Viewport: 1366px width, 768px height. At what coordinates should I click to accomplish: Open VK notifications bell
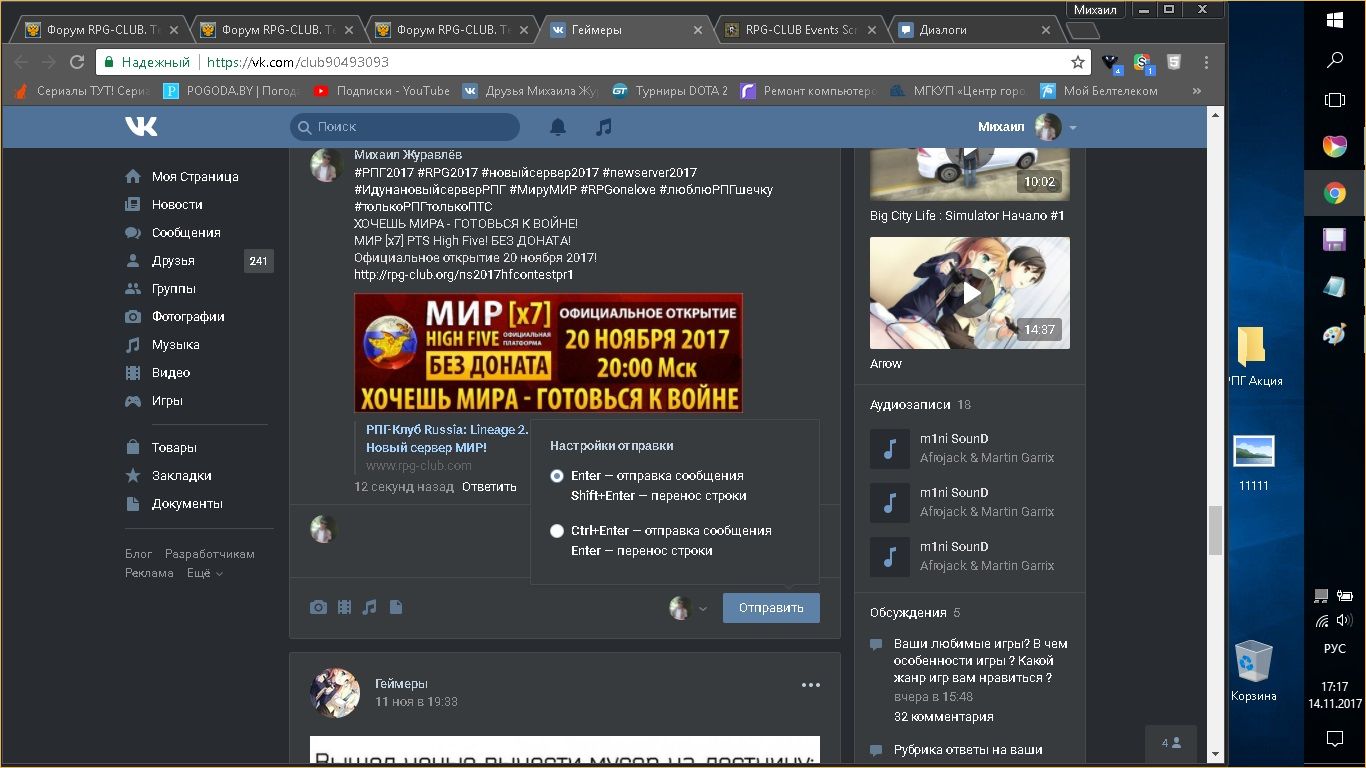(x=558, y=127)
